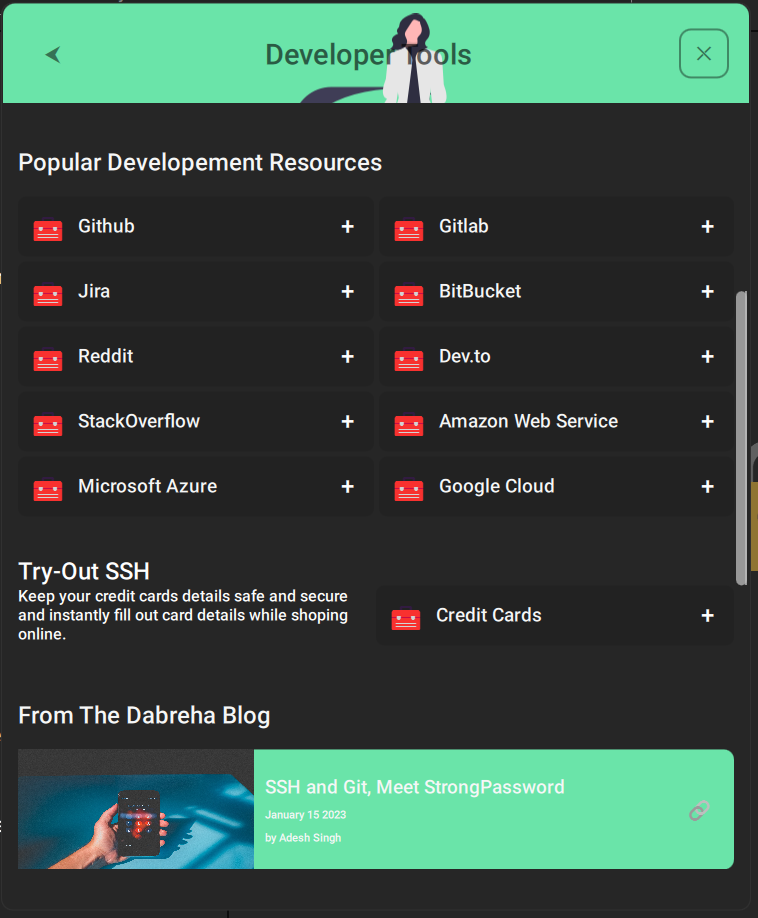This screenshot has height=918, width=758.
Task: Select the Dev.to resource item
Action: point(464,356)
